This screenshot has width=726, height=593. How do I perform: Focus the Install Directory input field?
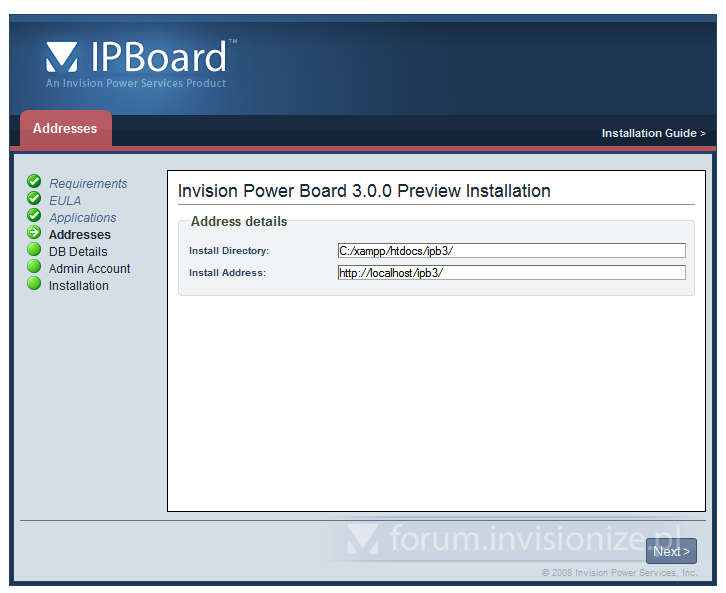(511, 251)
